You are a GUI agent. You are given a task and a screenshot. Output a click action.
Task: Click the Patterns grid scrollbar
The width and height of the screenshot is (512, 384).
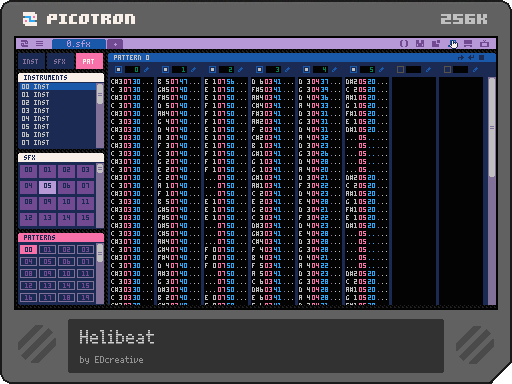tap(100, 273)
